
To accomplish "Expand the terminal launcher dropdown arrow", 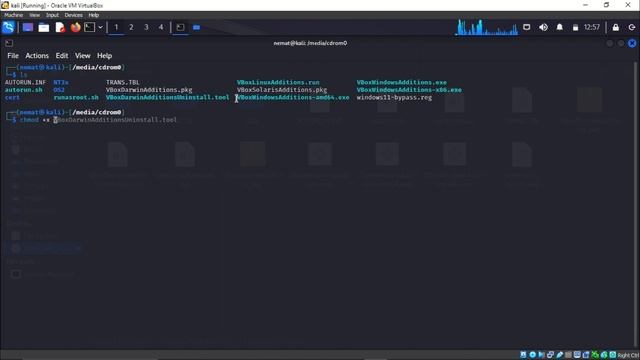I will coord(100,27).
